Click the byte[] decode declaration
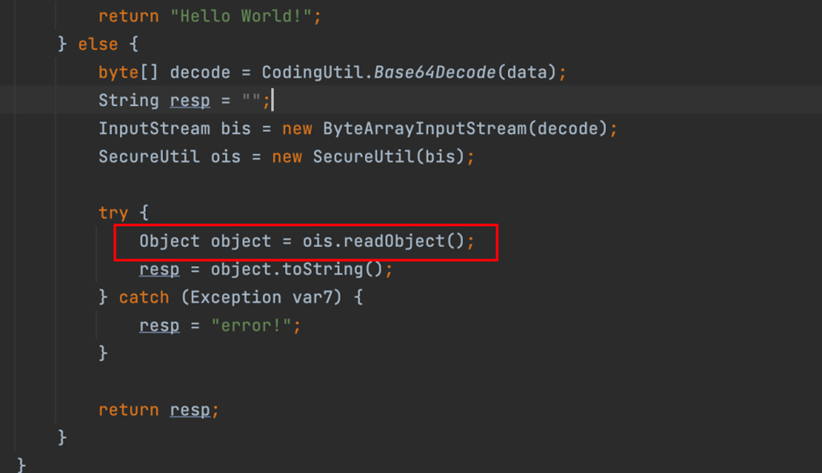The width and height of the screenshot is (822, 473). tap(164, 72)
